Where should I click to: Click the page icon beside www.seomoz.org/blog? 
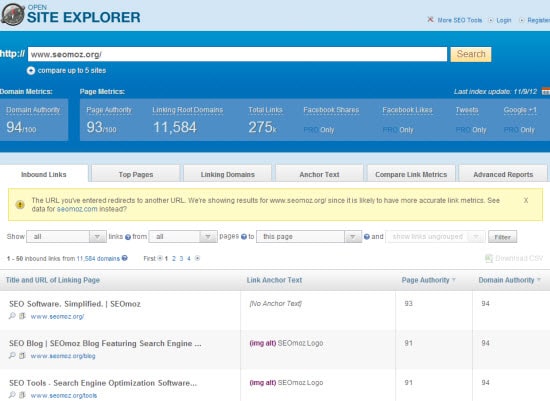(x=22, y=355)
